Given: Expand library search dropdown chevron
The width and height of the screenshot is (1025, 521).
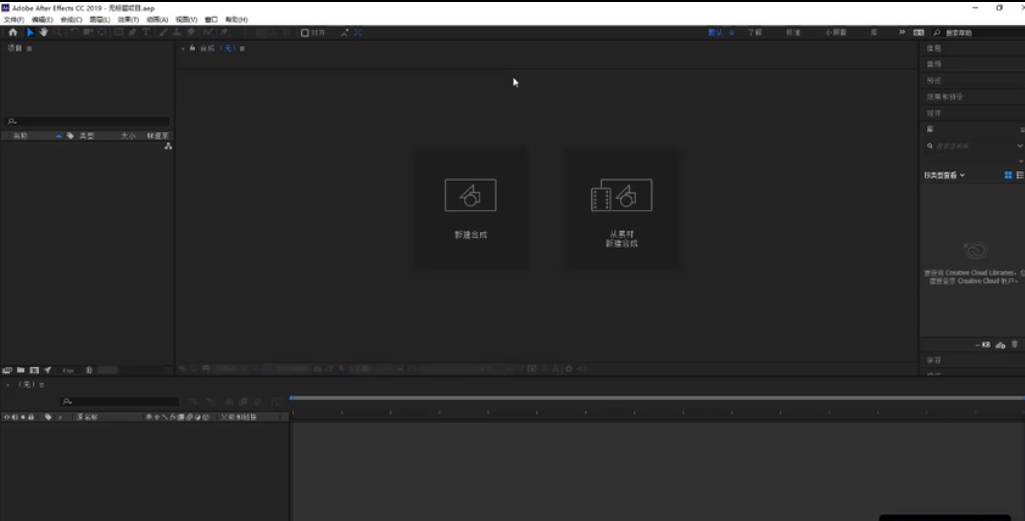Looking at the screenshot, I should (1020, 146).
